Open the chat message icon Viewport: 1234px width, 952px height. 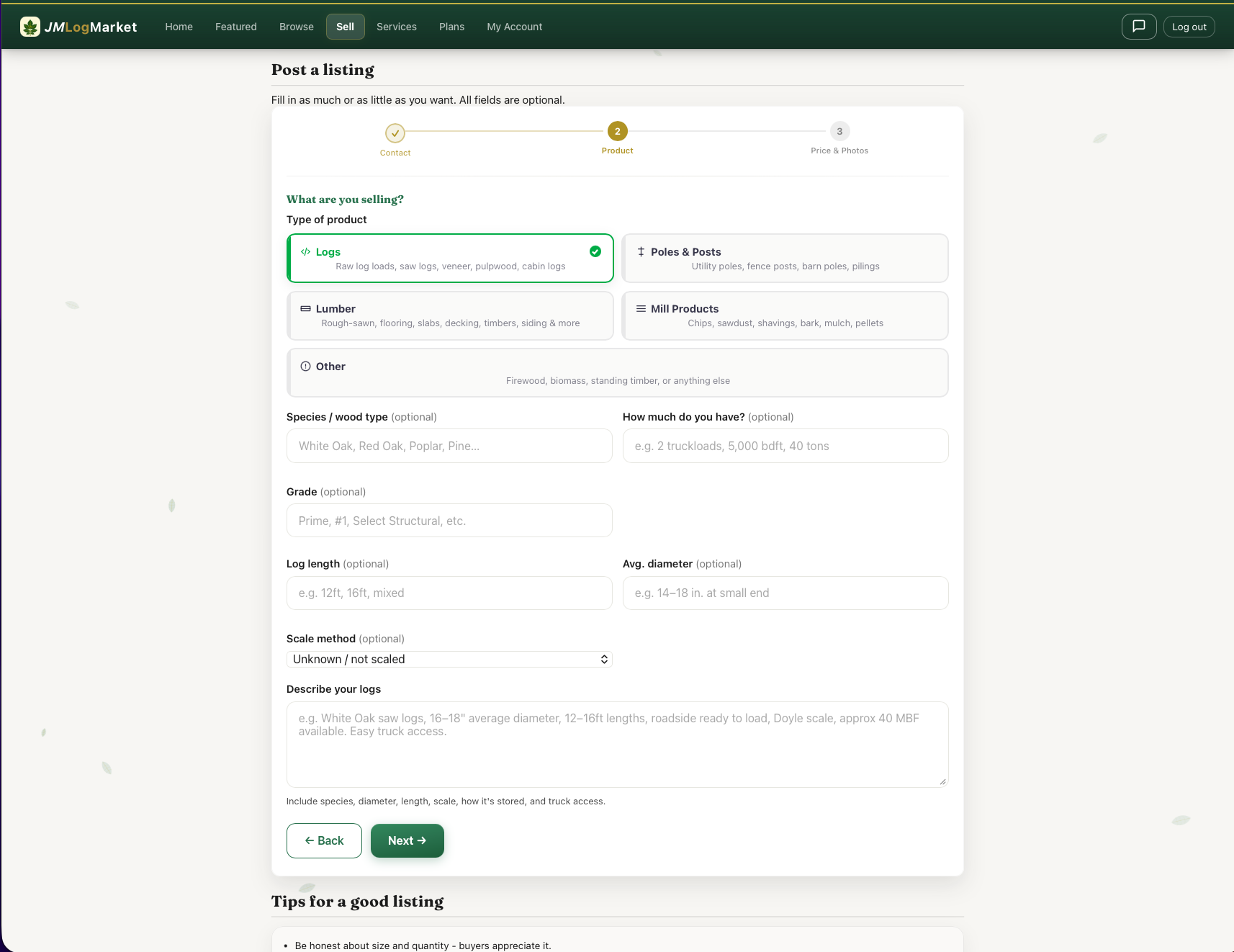click(x=1138, y=26)
